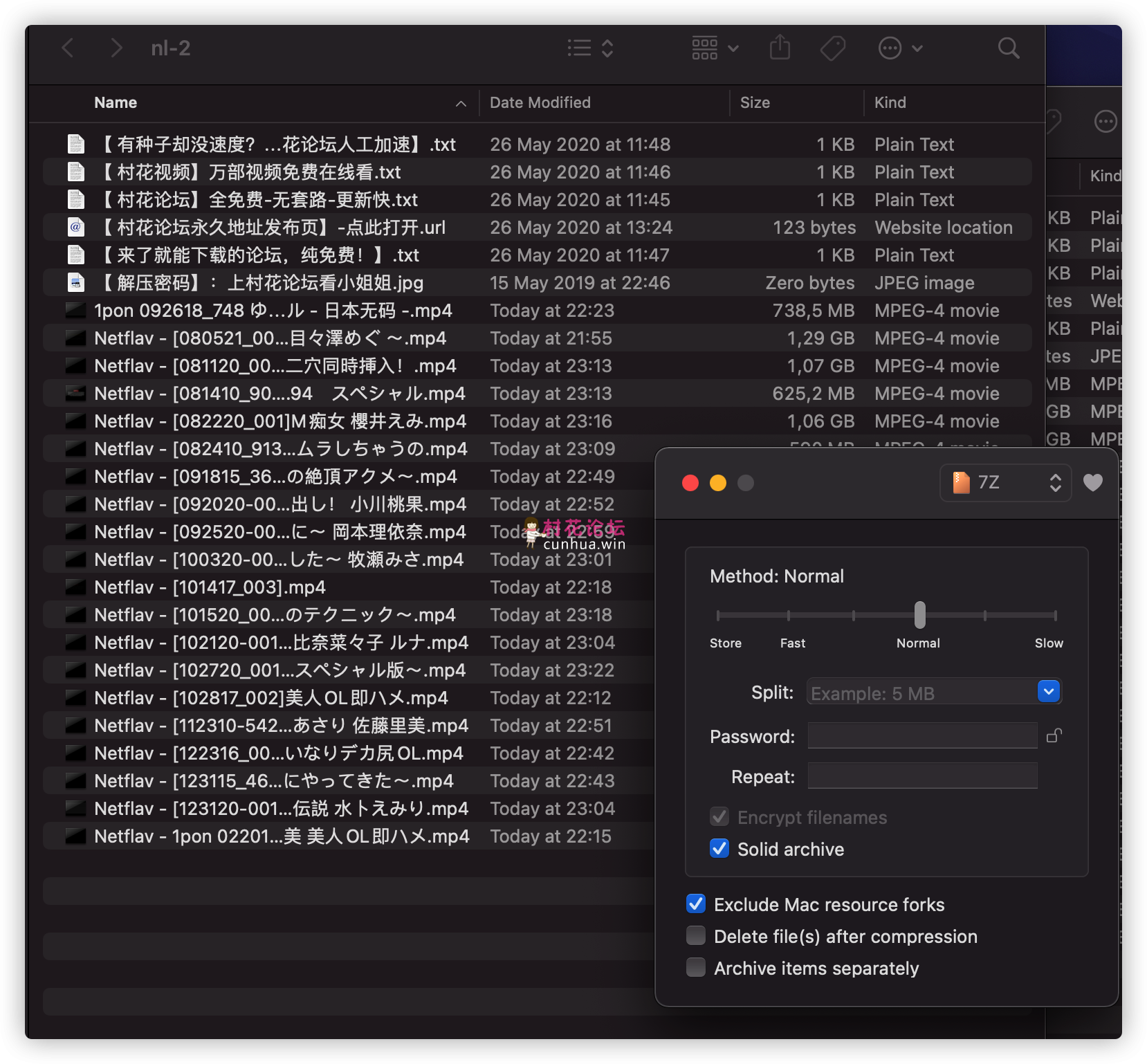This screenshot has width=1147, height=1064.
Task: Set method slider to Fast tick
Action: [788, 614]
